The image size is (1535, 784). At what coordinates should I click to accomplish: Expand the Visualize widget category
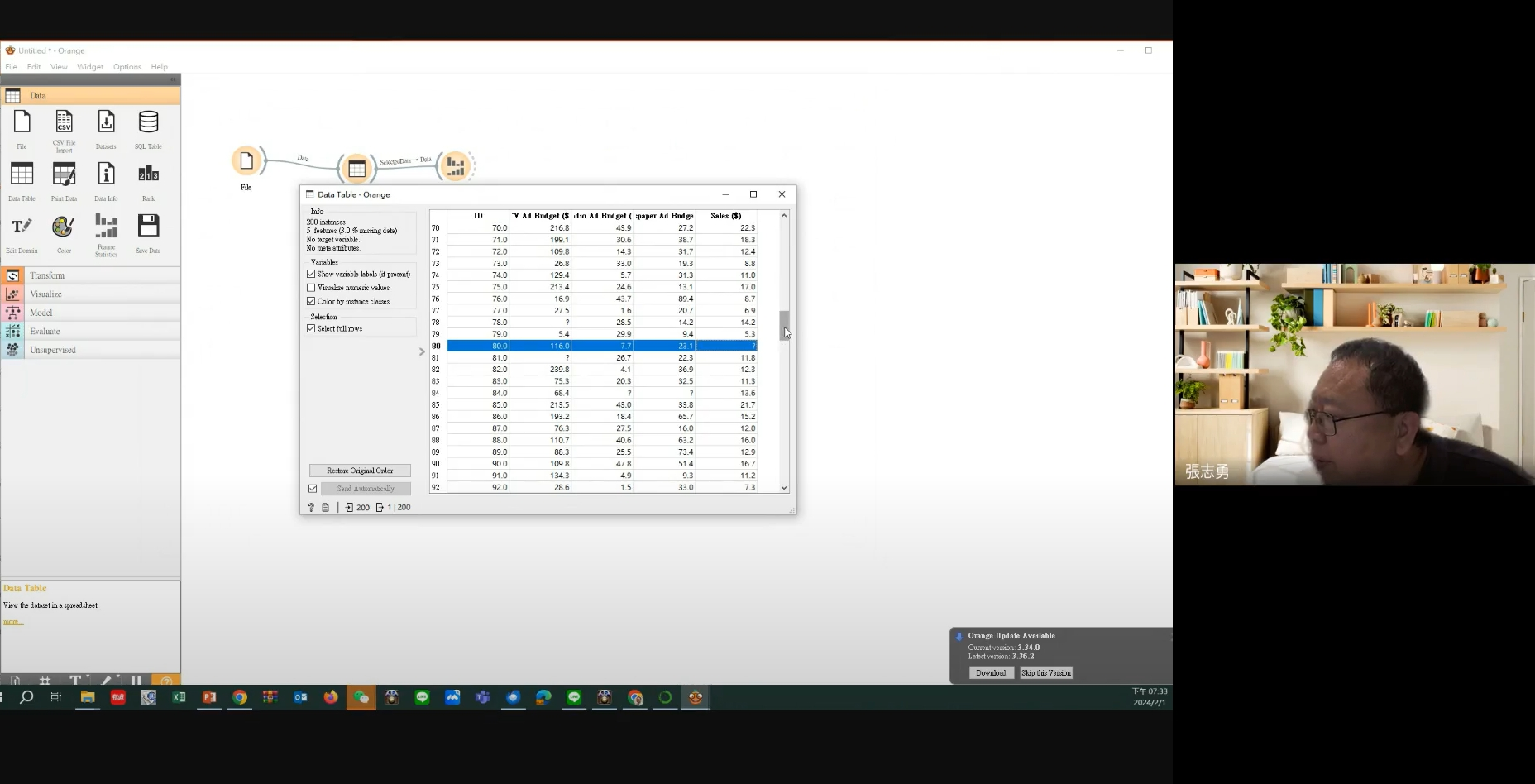click(x=45, y=294)
